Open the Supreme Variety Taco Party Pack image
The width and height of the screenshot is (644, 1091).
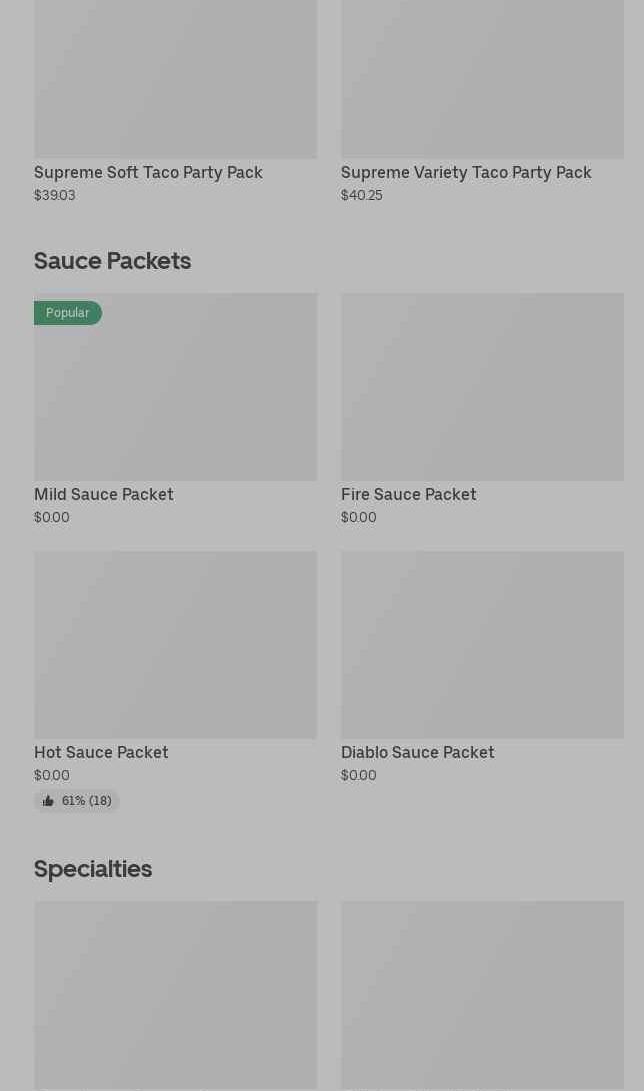pyautogui.click(x=482, y=80)
